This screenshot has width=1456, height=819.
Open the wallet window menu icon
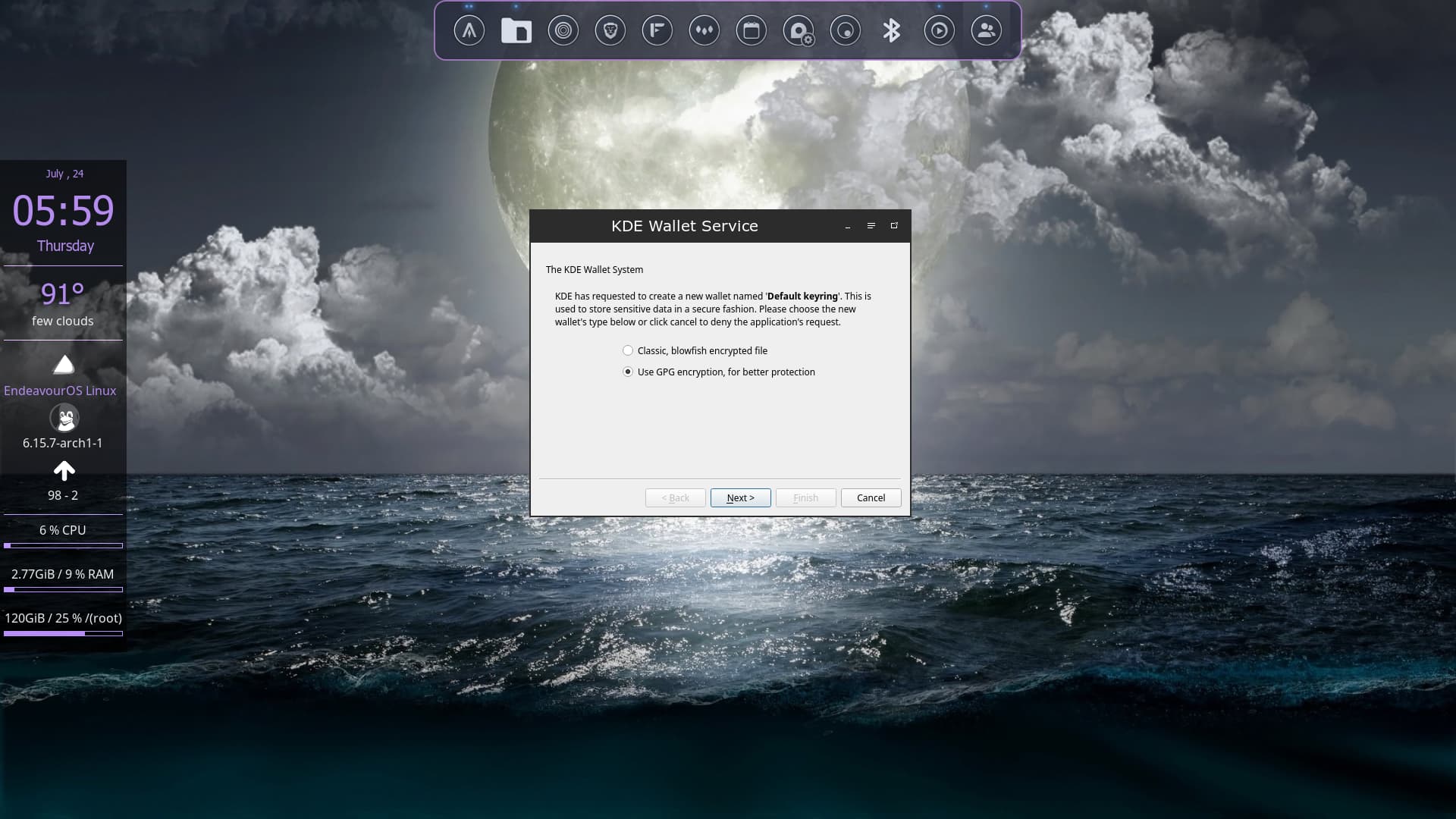coord(871,226)
